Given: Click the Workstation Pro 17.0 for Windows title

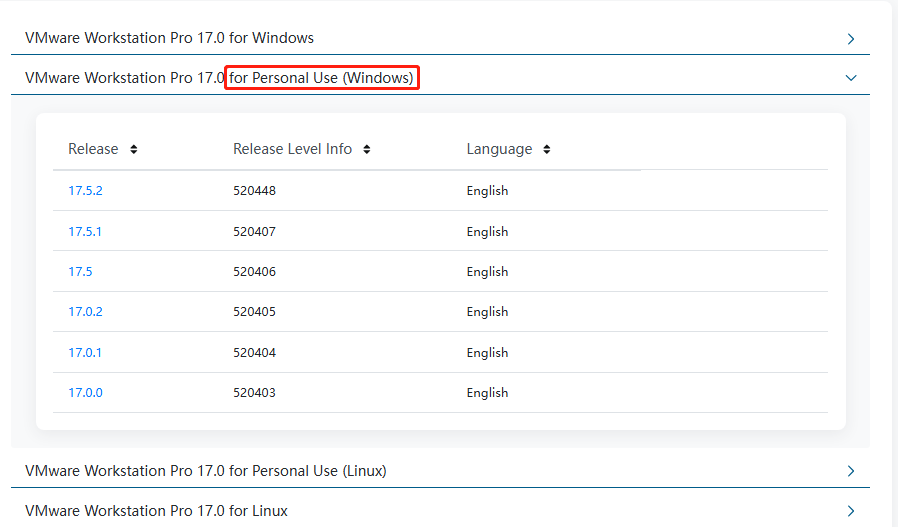Looking at the screenshot, I should point(170,38).
